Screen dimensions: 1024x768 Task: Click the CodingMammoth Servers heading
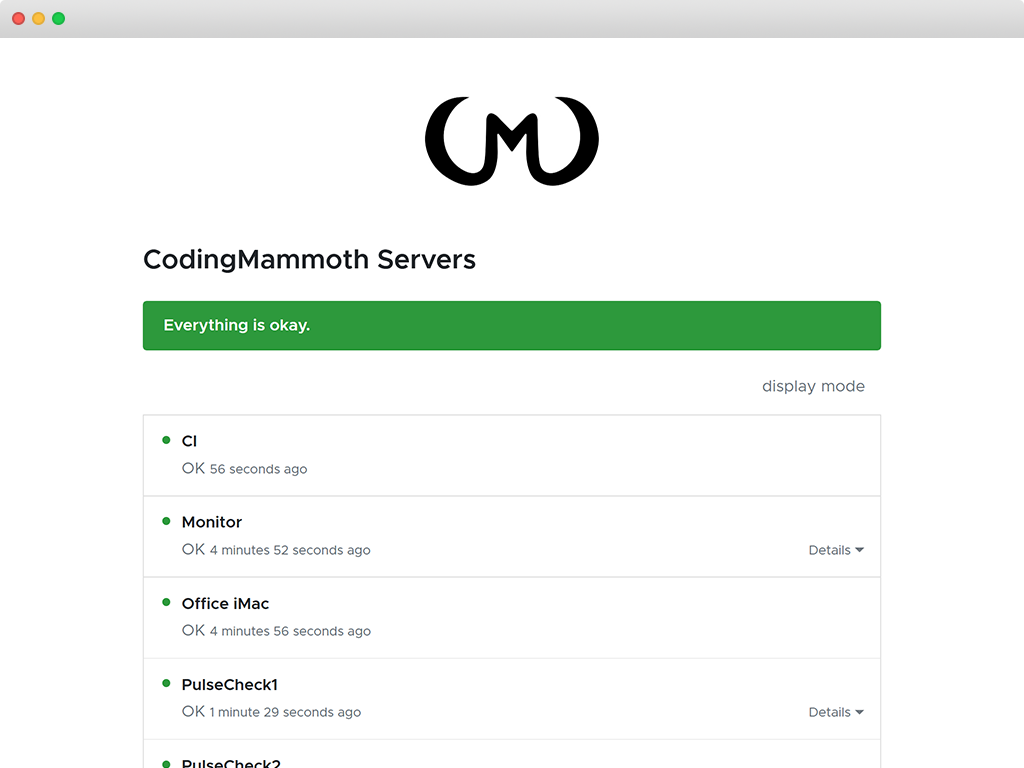[x=309, y=259]
